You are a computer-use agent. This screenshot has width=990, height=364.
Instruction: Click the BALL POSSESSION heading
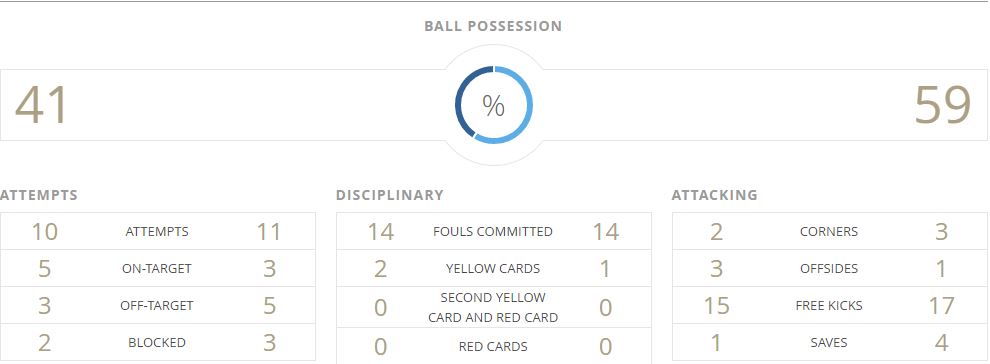point(493,26)
